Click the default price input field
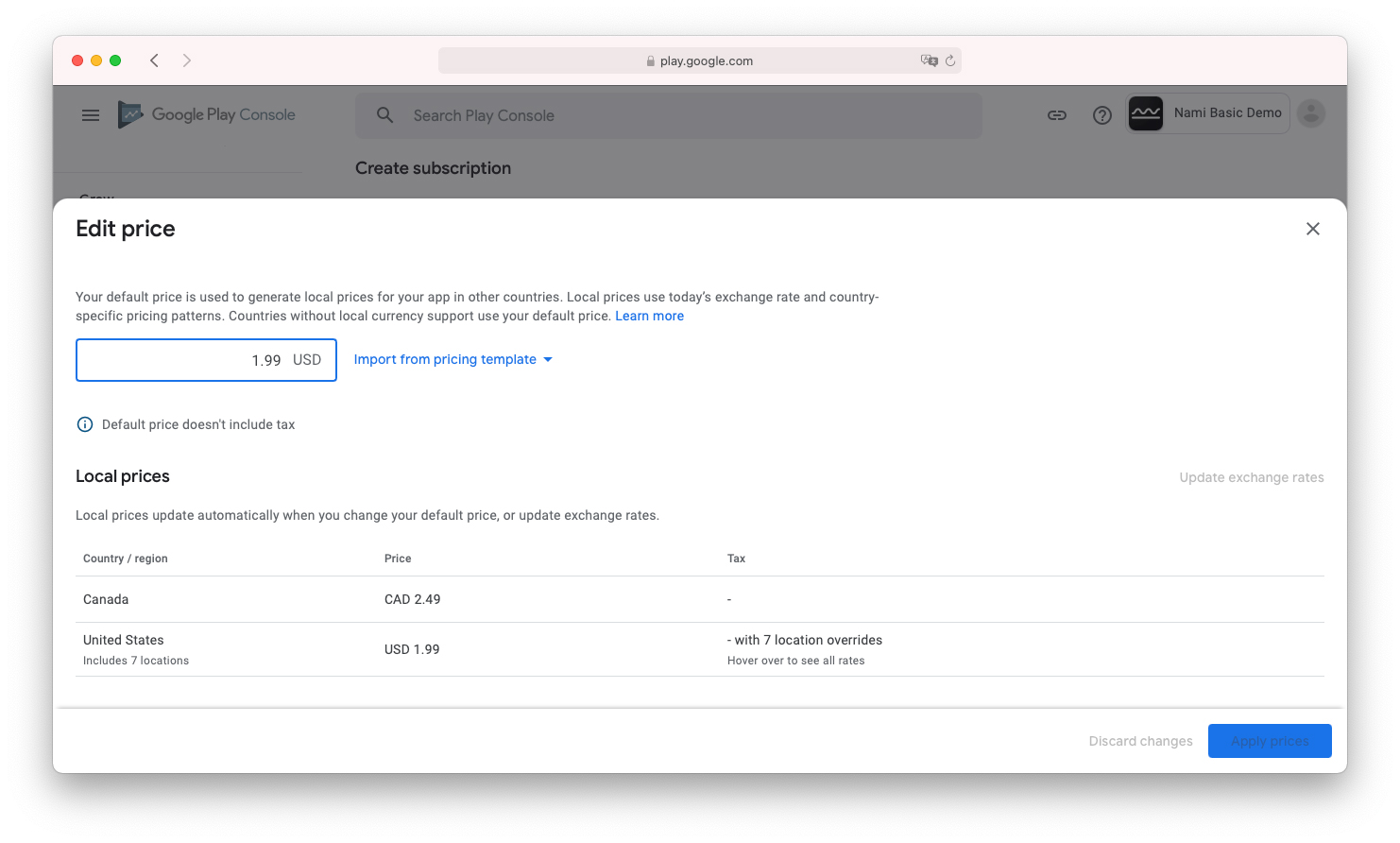Image resolution: width=1400 pixels, height=843 pixels. (206, 360)
